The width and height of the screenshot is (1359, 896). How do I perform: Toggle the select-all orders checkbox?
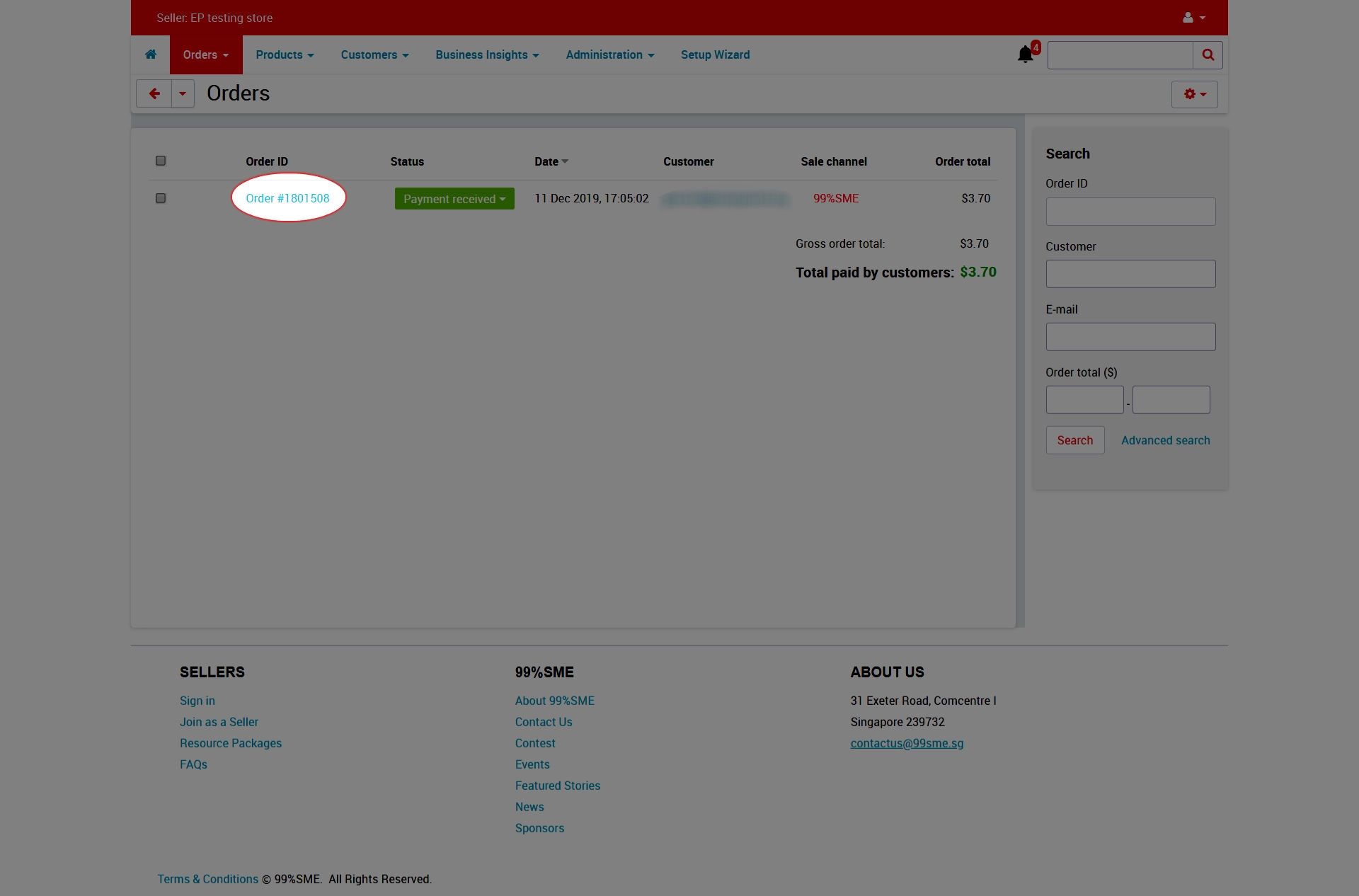tap(161, 161)
